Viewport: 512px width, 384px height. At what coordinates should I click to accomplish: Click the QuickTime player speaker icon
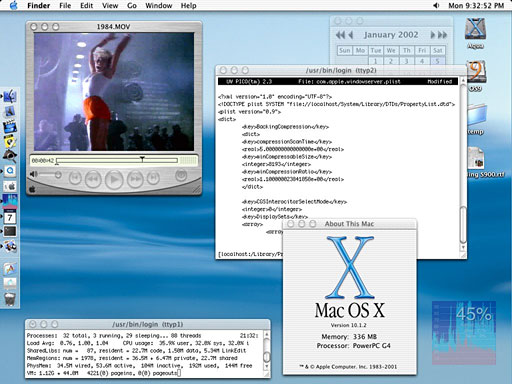point(33,174)
